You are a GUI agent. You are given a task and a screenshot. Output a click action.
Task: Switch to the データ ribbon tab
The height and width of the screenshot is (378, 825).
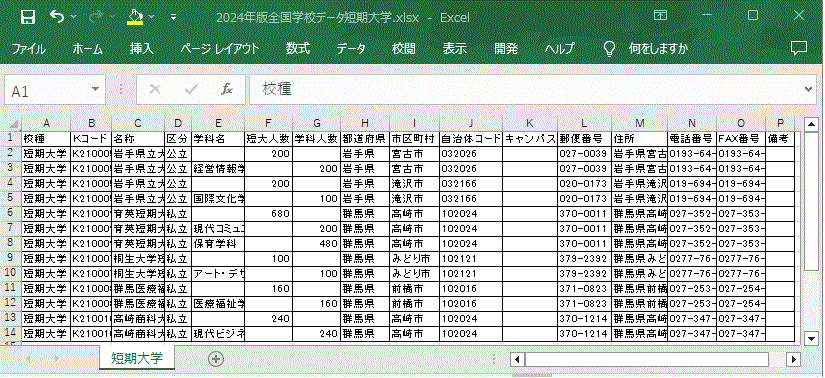[351, 49]
